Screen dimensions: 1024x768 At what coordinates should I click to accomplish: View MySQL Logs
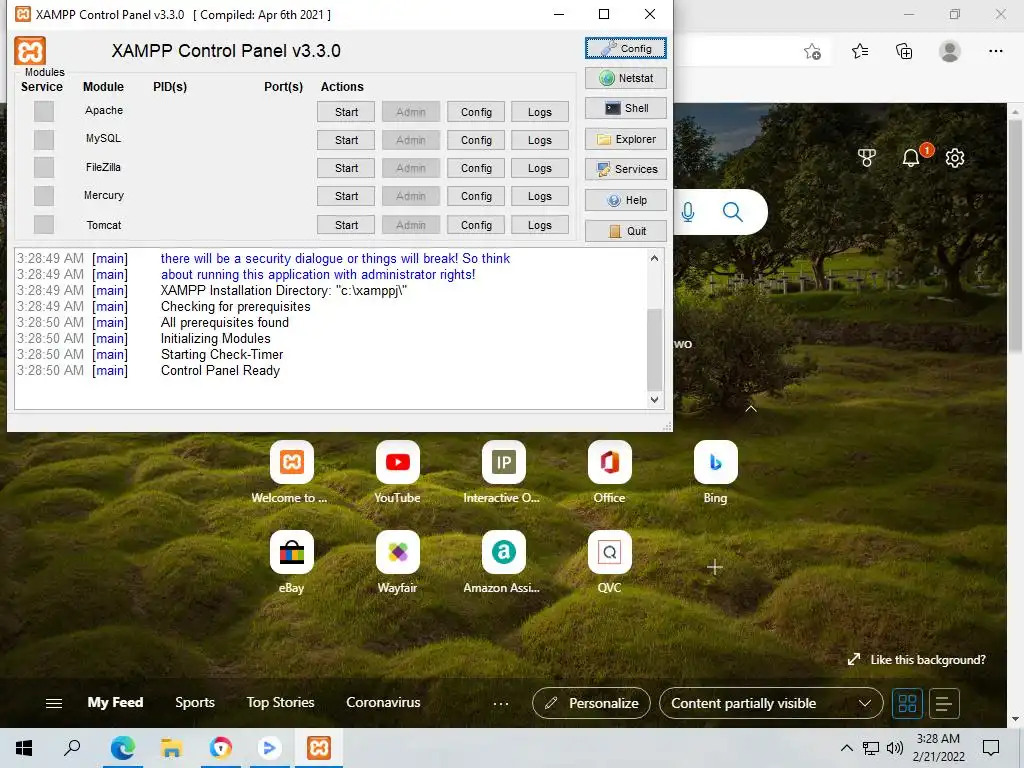540,140
